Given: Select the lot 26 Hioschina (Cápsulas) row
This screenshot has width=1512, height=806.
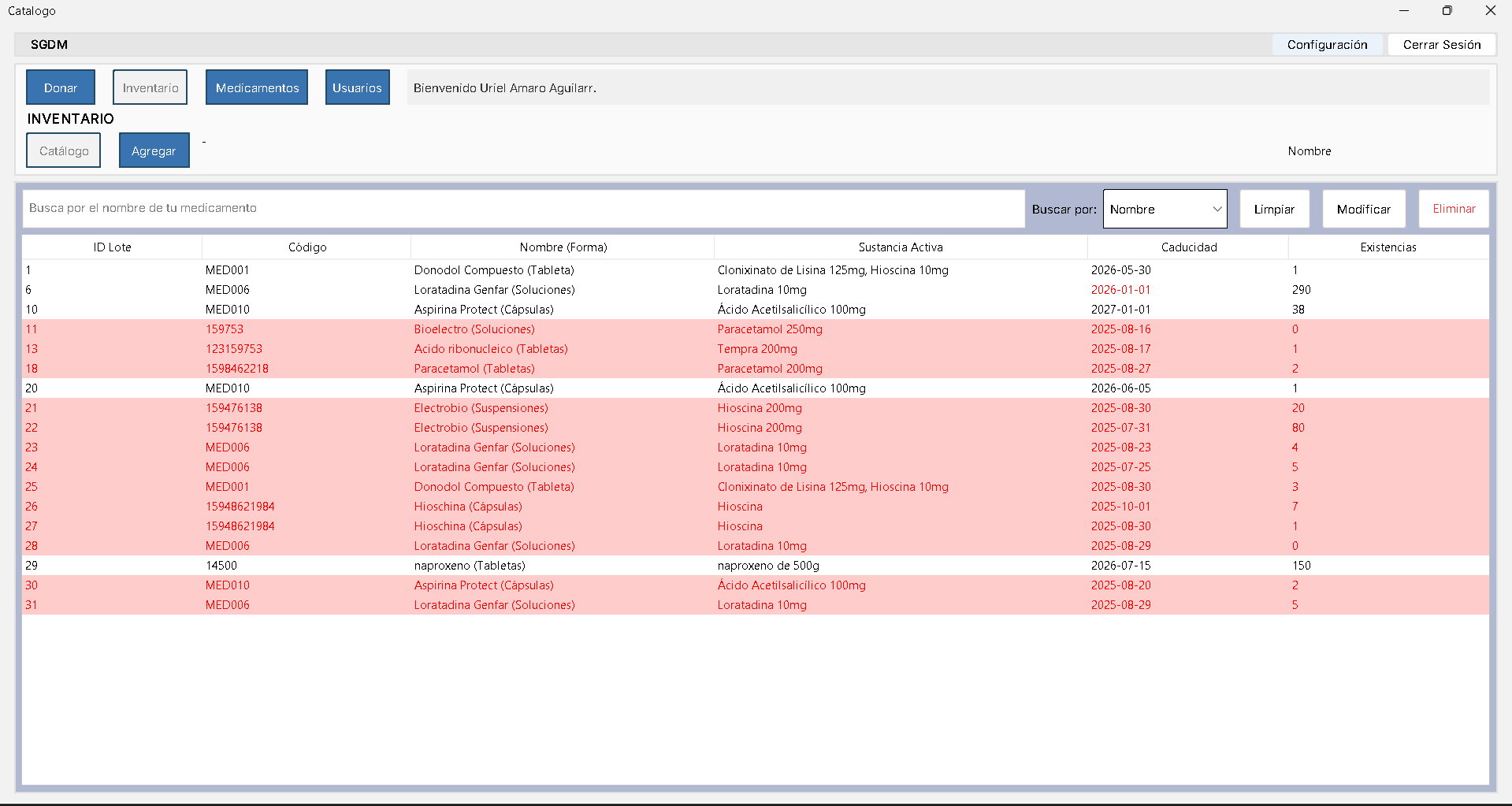Looking at the screenshot, I should (468, 507).
